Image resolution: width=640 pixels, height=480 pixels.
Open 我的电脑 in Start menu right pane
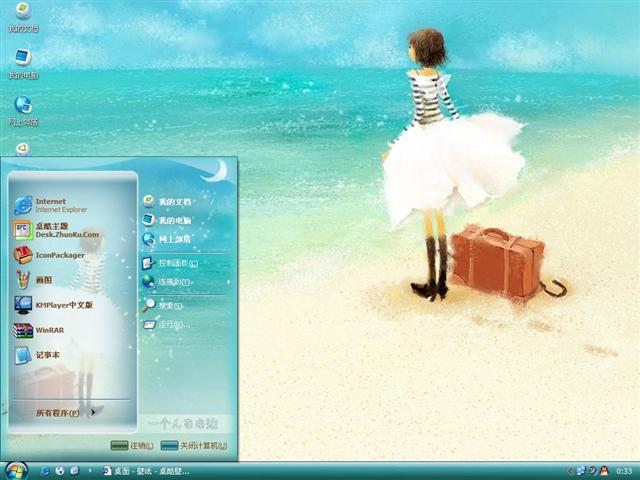click(167, 220)
